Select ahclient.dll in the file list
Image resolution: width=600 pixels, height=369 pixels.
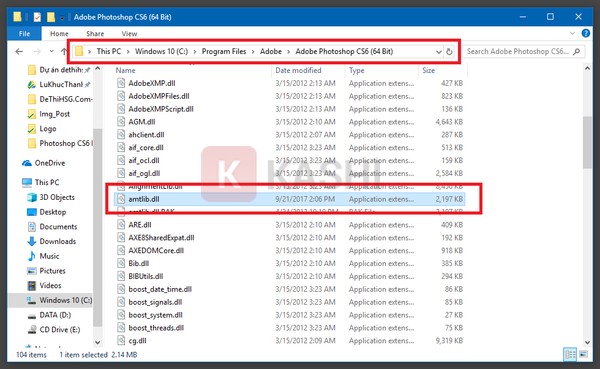146,135
